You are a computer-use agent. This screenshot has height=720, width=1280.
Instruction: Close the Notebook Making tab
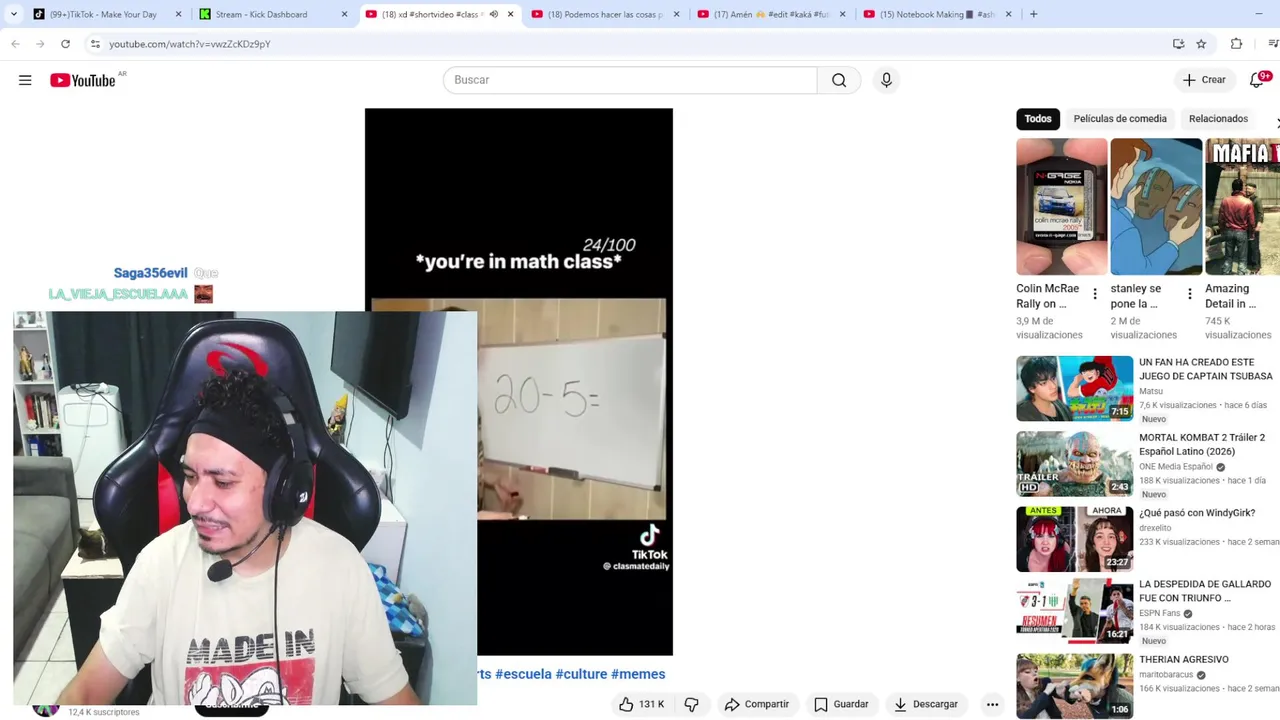pos(1008,14)
